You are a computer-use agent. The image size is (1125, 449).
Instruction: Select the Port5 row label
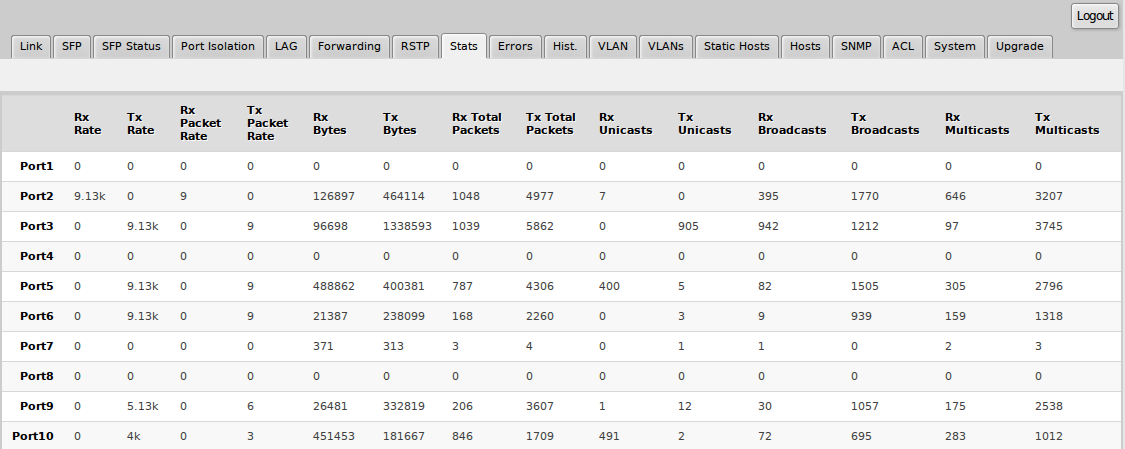point(37,286)
